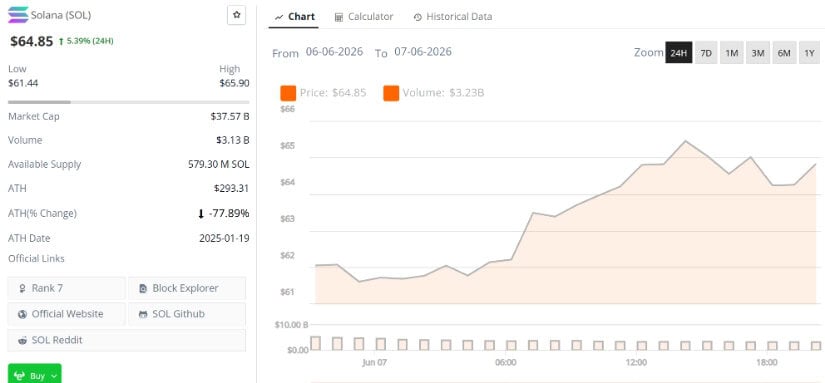Click the $10.00 B volume axis label
The width and height of the screenshot is (825, 383).
(x=291, y=325)
